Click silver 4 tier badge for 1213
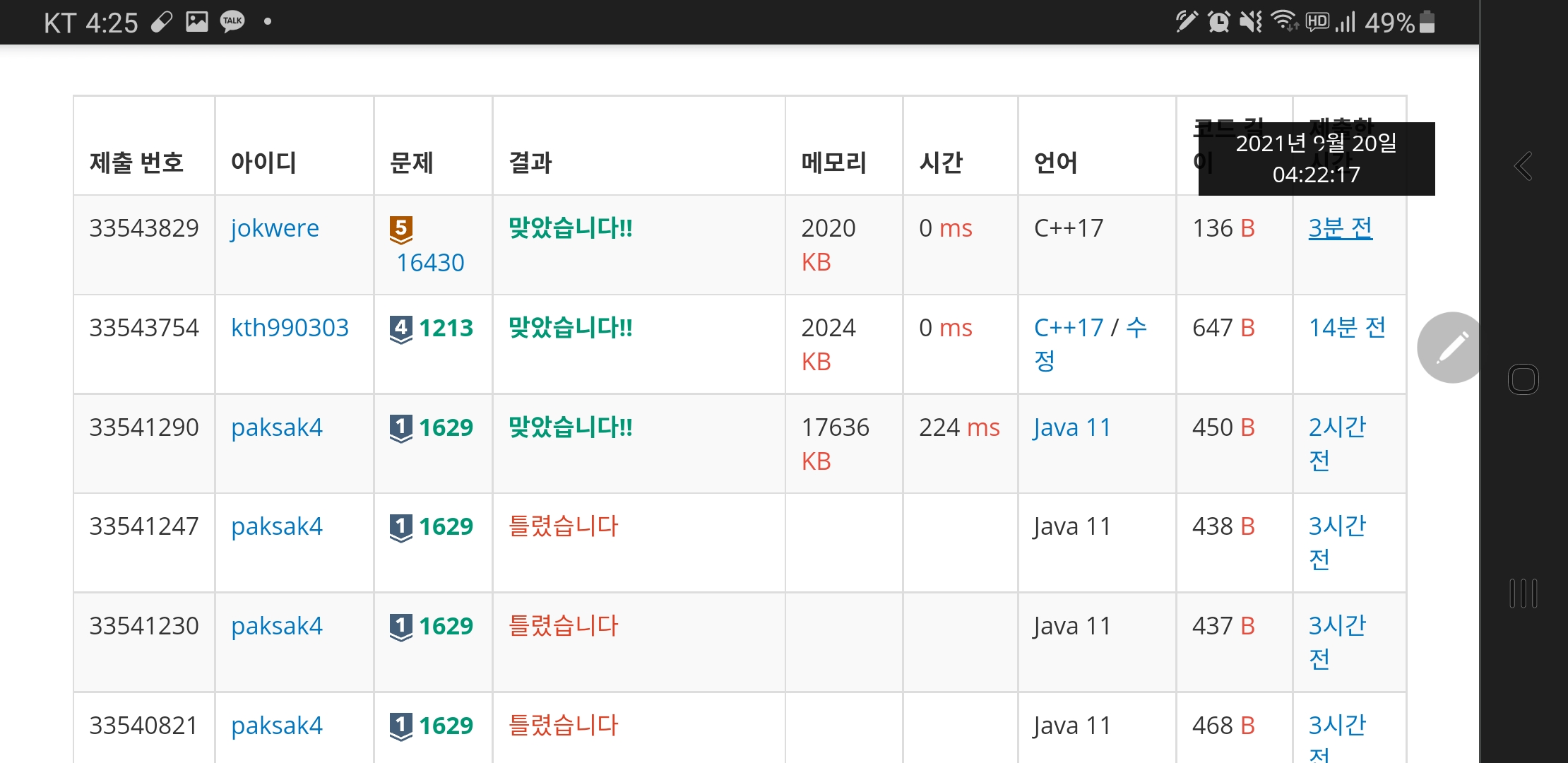The width and height of the screenshot is (1568, 763). point(400,329)
